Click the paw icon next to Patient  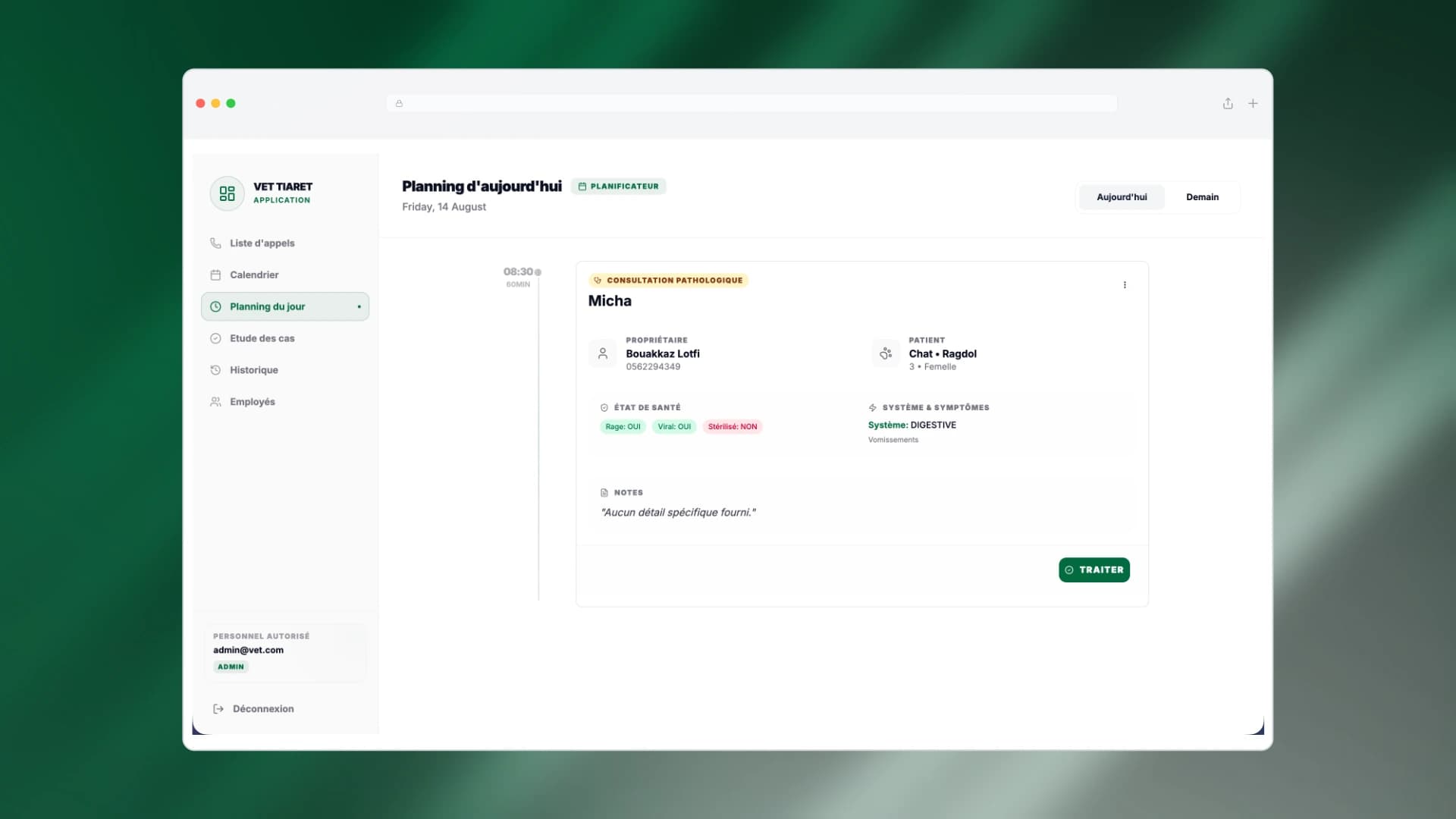click(x=886, y=353)
